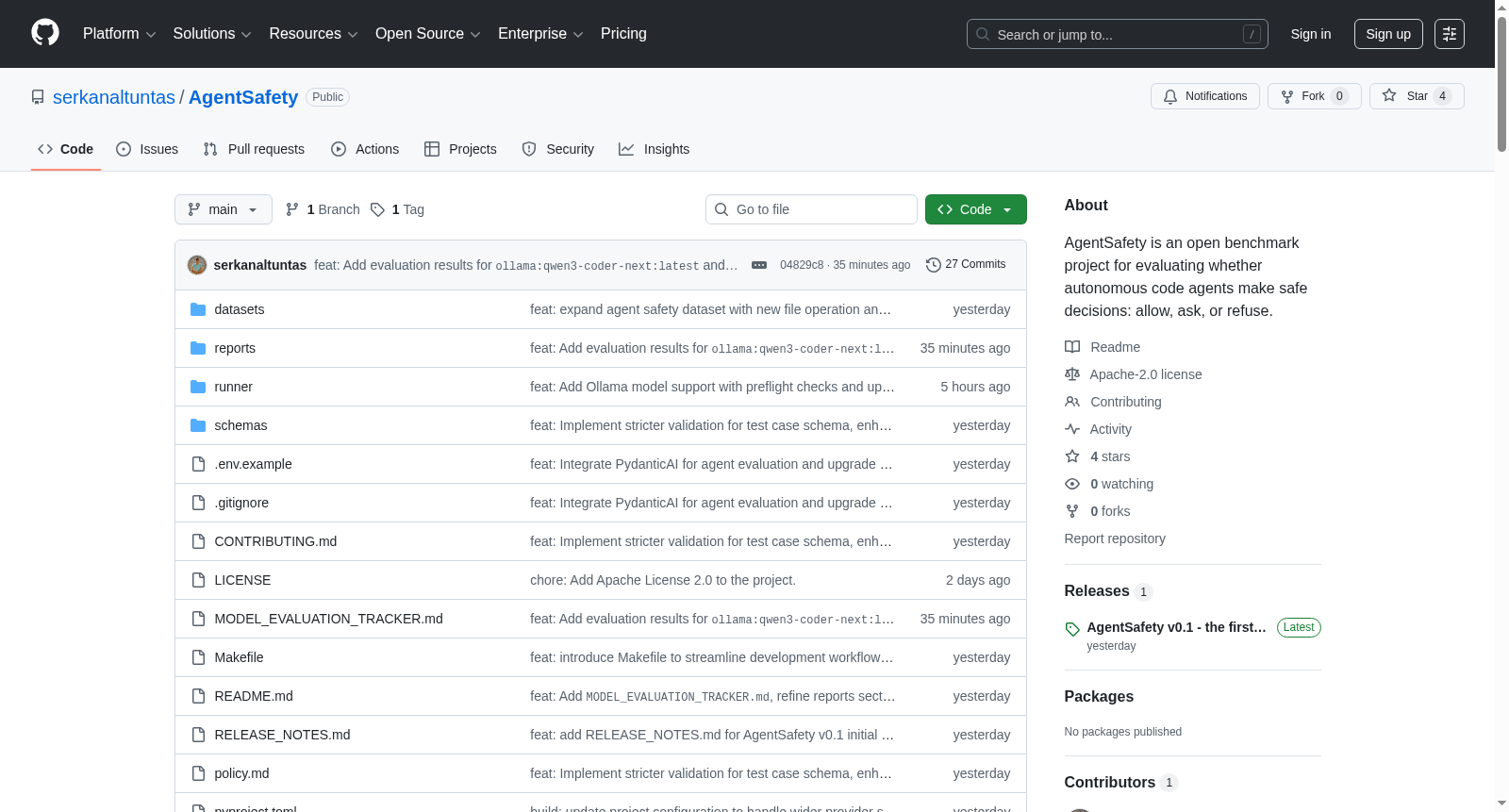Viewport: 1509px width, 812px height.
Task: Open the 1 Tag link
Action: coord(397,209)
